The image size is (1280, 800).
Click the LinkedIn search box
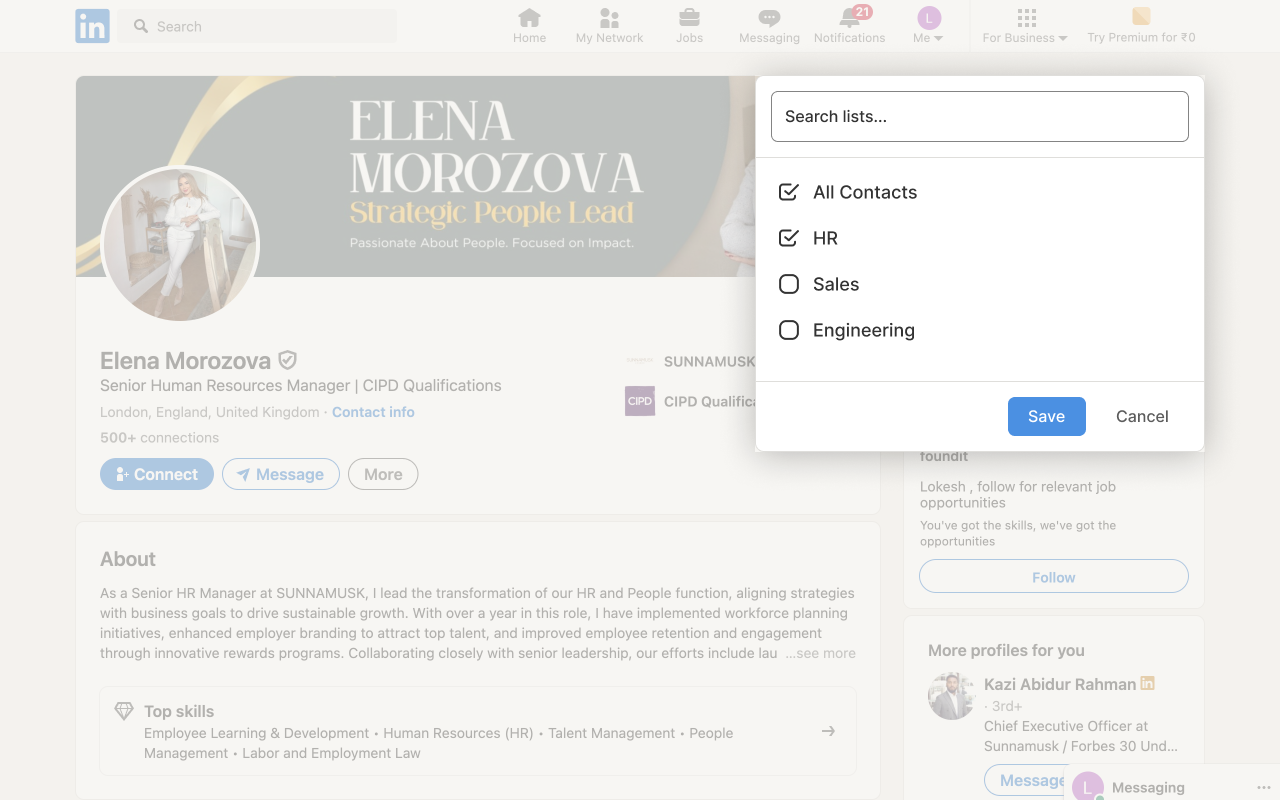[258, 26]
